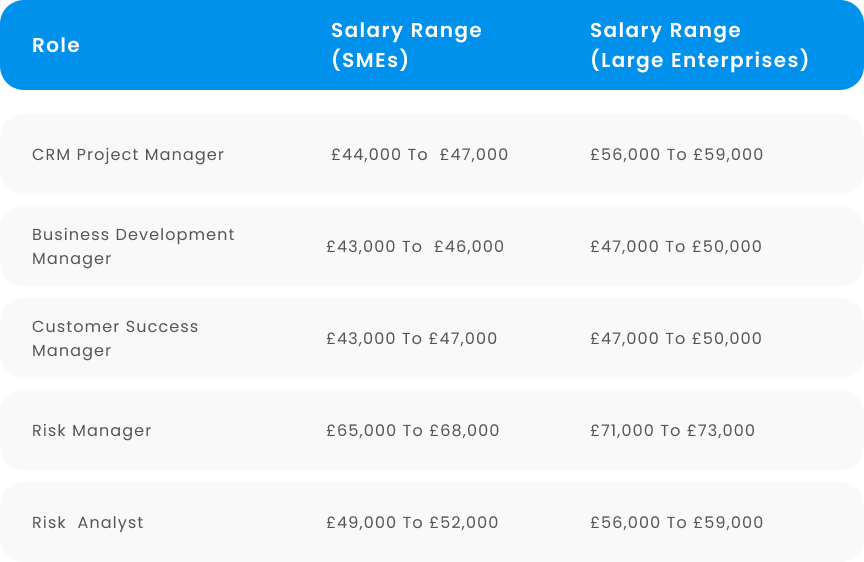Select the Risk Manager role
The height and width of the screenshot is (562, 864).
[x=91, y=430]
